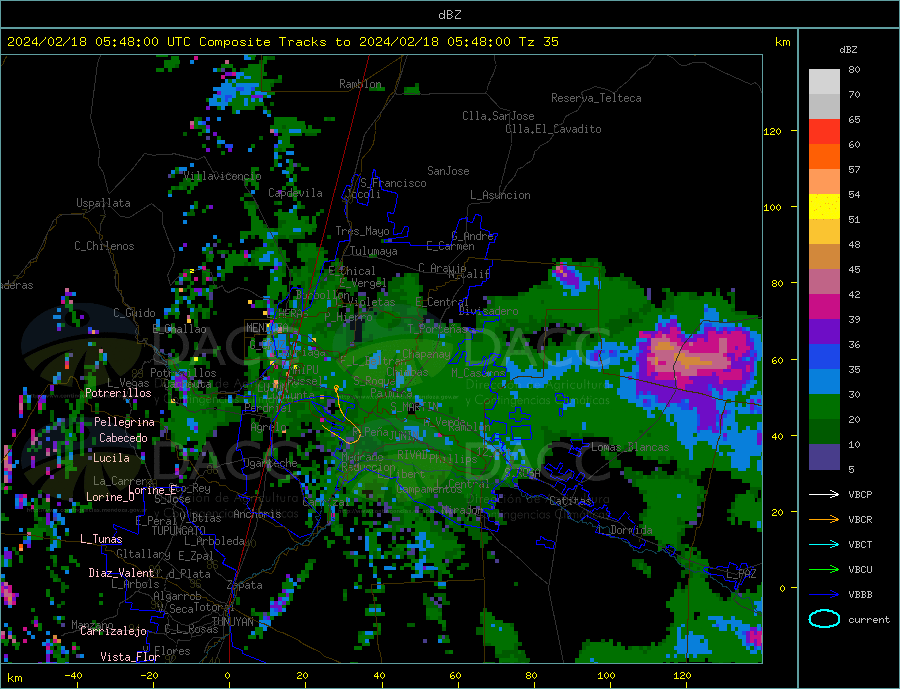Click the green VBCU arrow legend icon
The height and width of the screenshot is (689, 900).
tap(824, 570)
